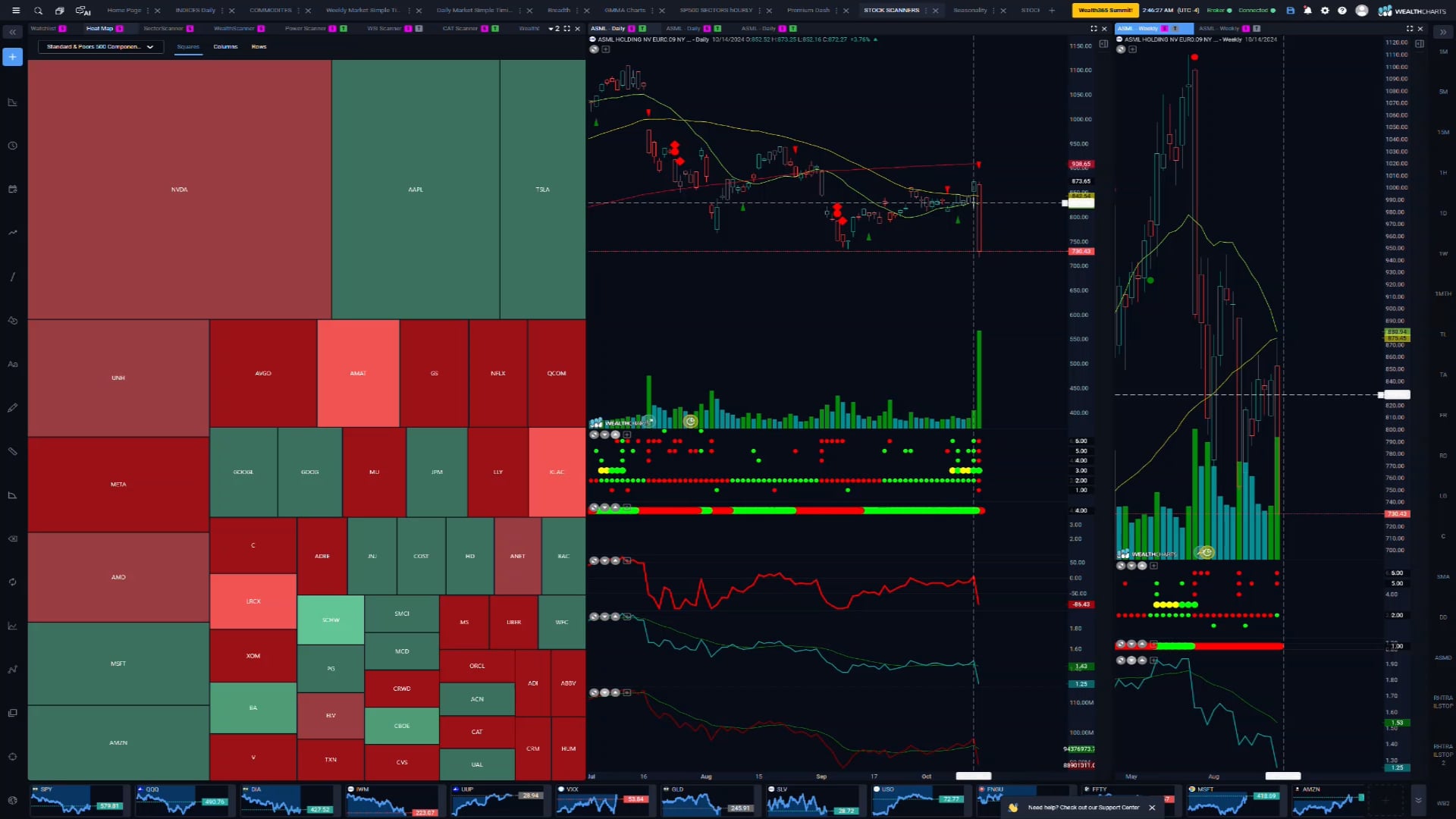
Task: Open the help question mark
Action: point(1342,11)
